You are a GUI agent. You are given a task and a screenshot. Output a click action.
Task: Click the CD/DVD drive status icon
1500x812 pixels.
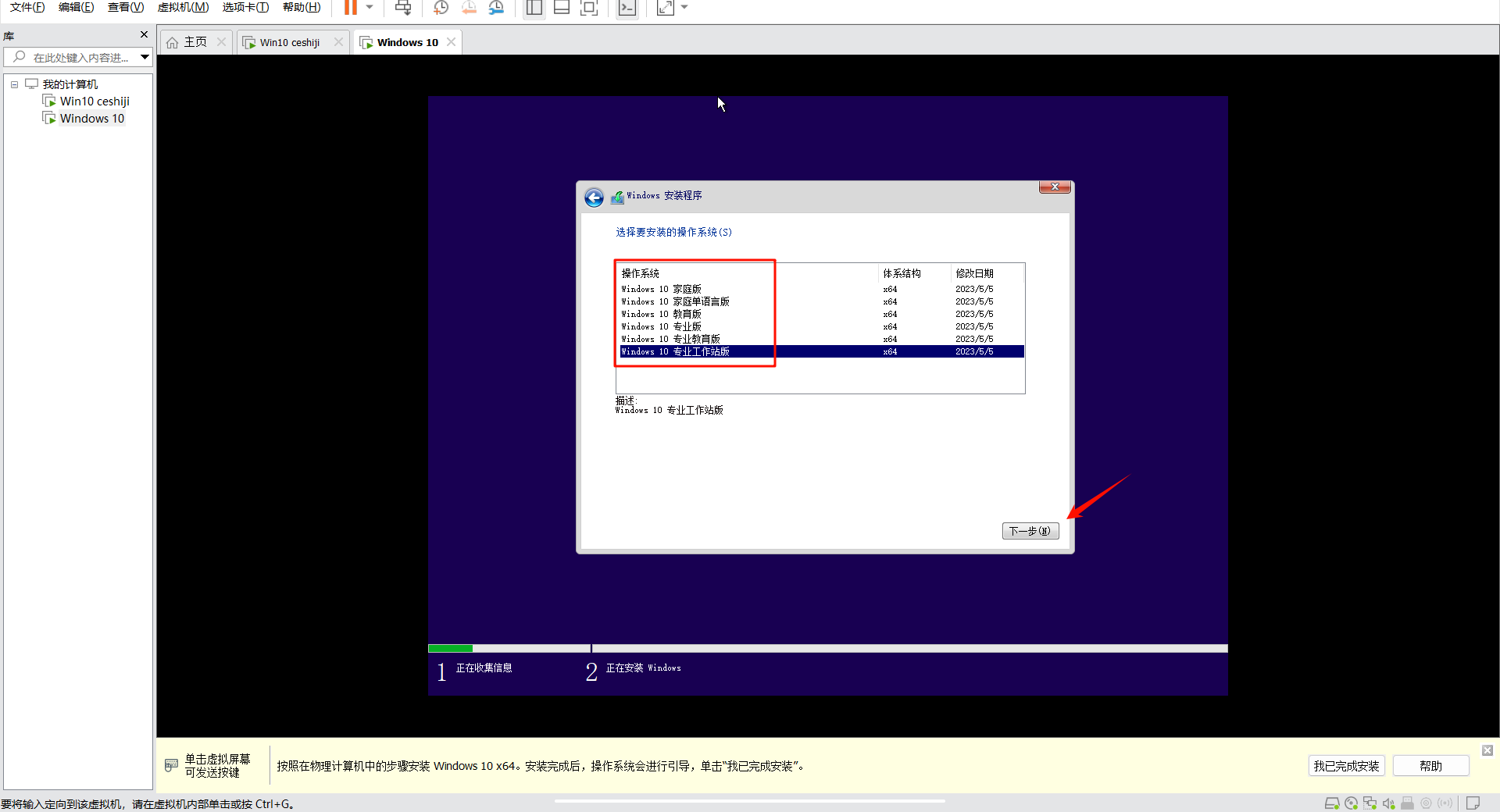1351,803
